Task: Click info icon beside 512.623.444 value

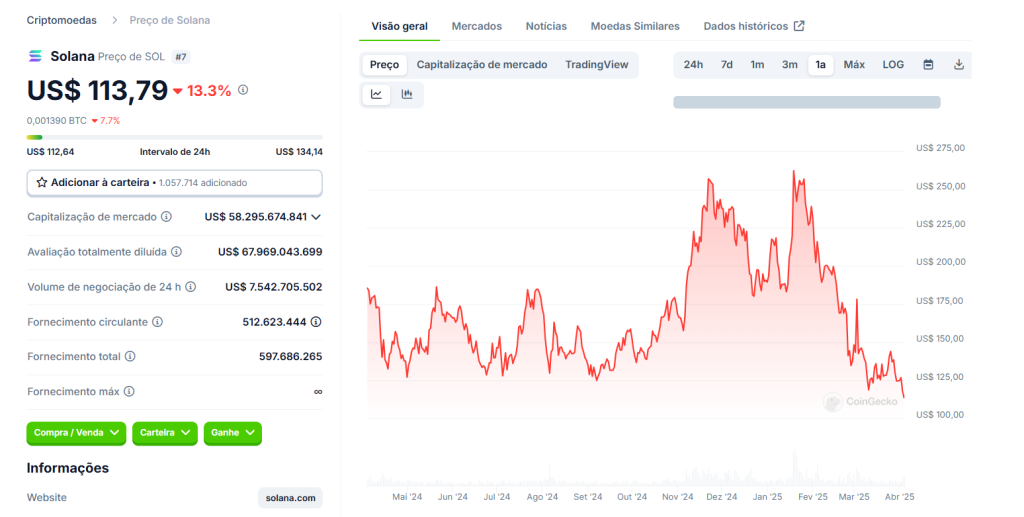Action: point(316,322)
